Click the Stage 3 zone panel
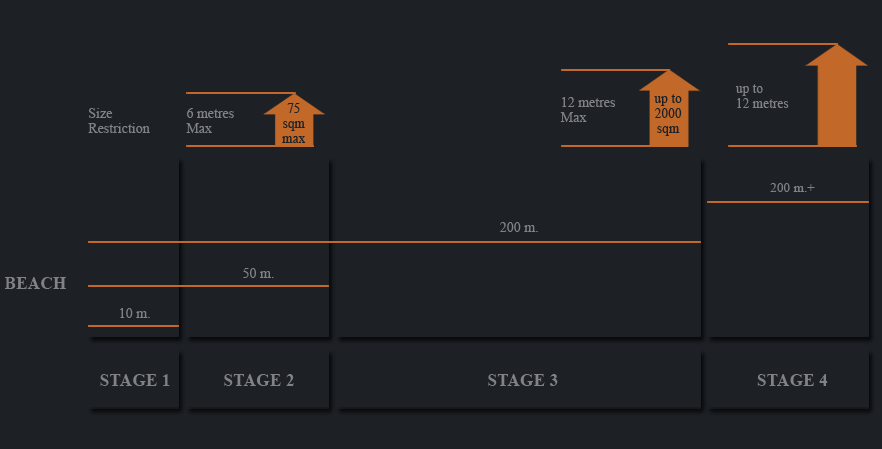The width and height of the screenshot is (882, 449). tap(519, 249)
